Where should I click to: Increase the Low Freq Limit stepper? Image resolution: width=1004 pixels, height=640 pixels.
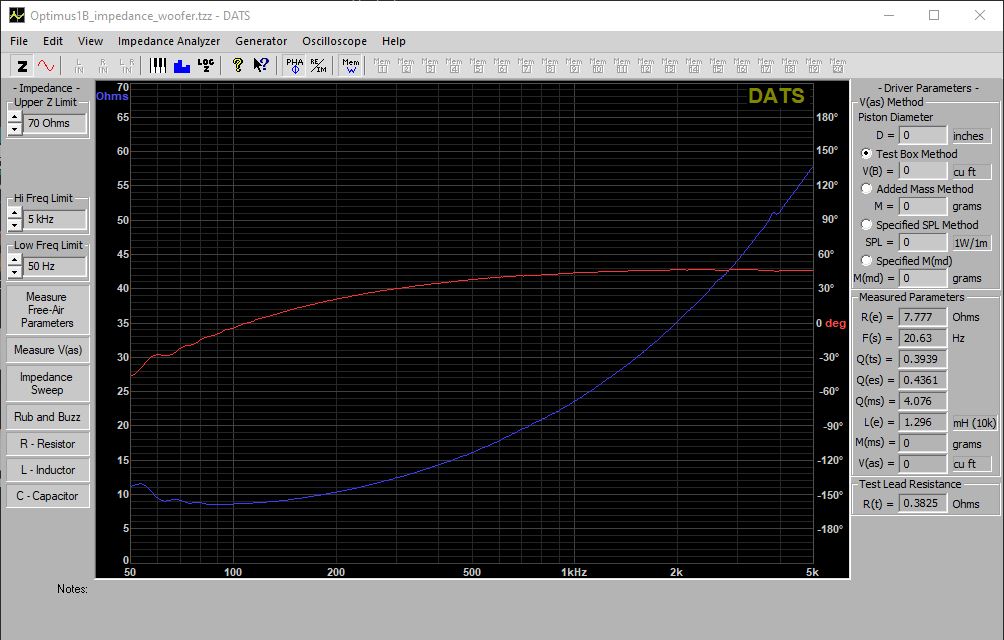15,260
